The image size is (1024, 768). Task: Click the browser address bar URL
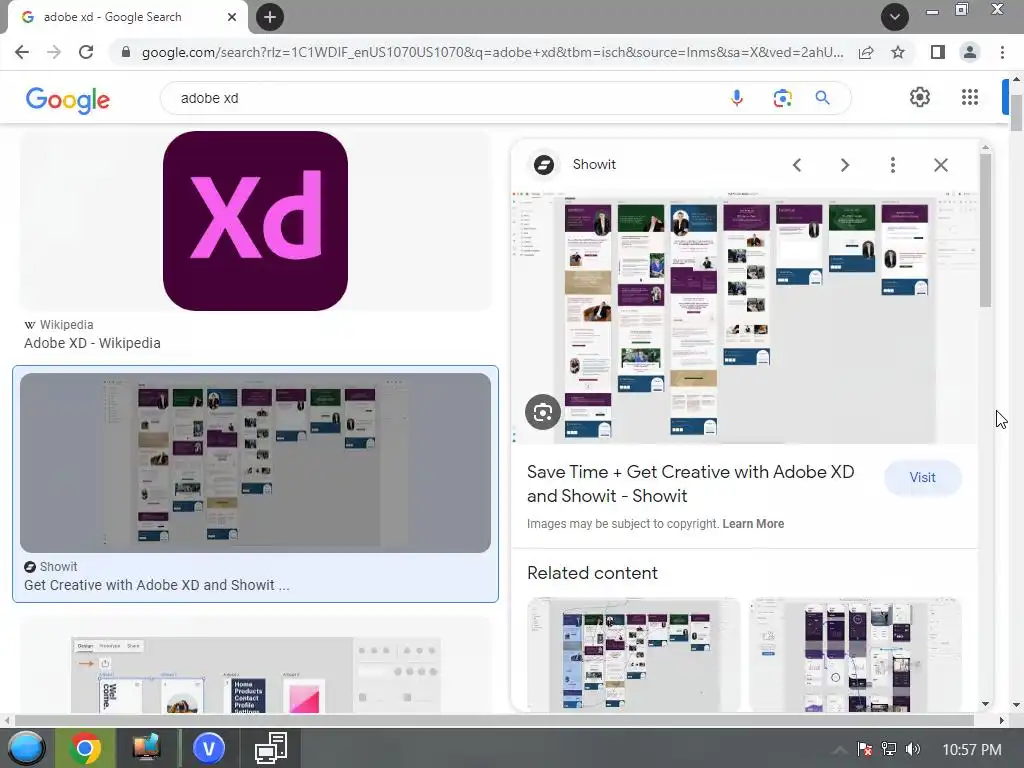point(492,52)
